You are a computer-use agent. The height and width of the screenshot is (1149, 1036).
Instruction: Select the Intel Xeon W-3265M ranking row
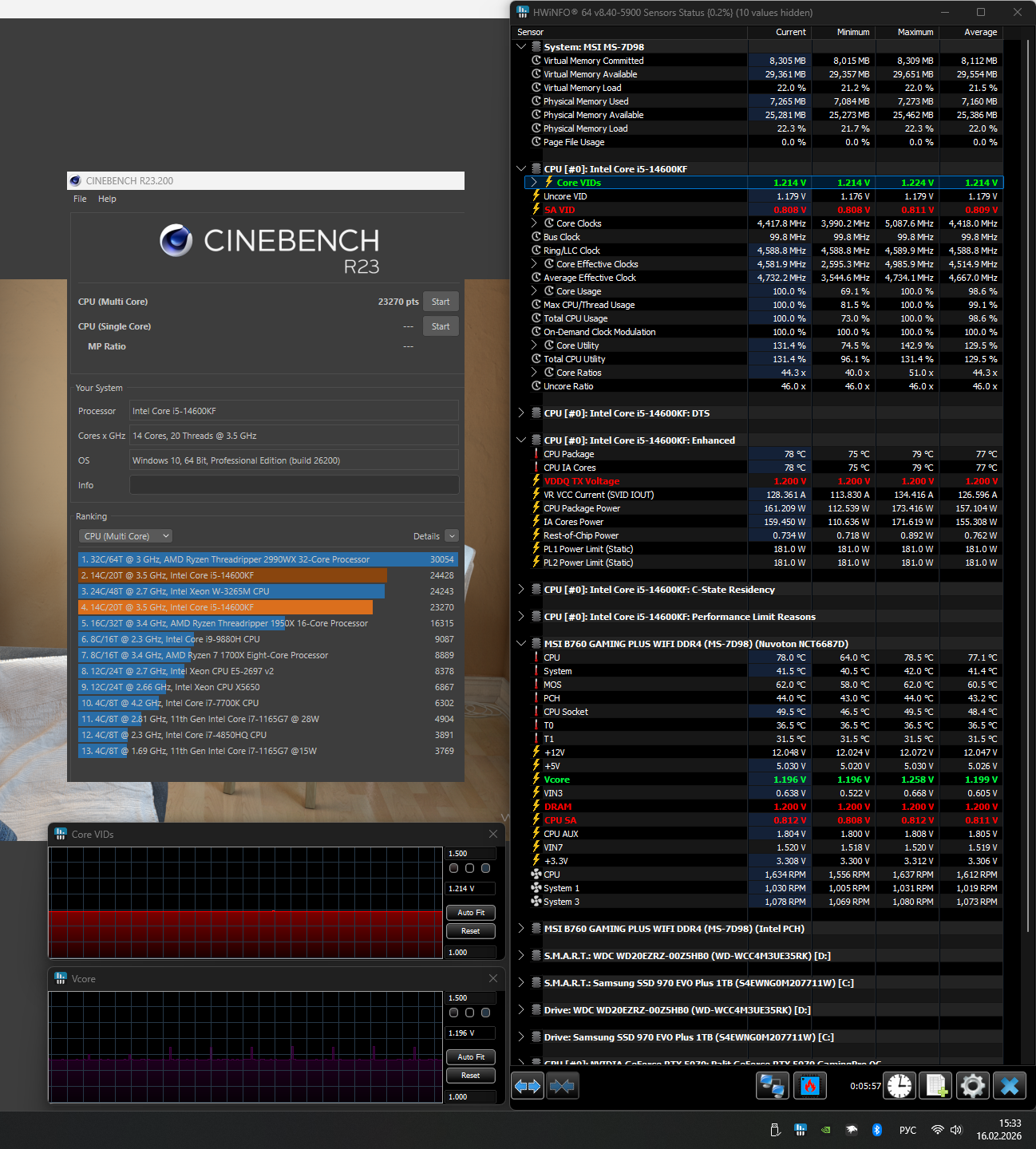pos(267,591)
